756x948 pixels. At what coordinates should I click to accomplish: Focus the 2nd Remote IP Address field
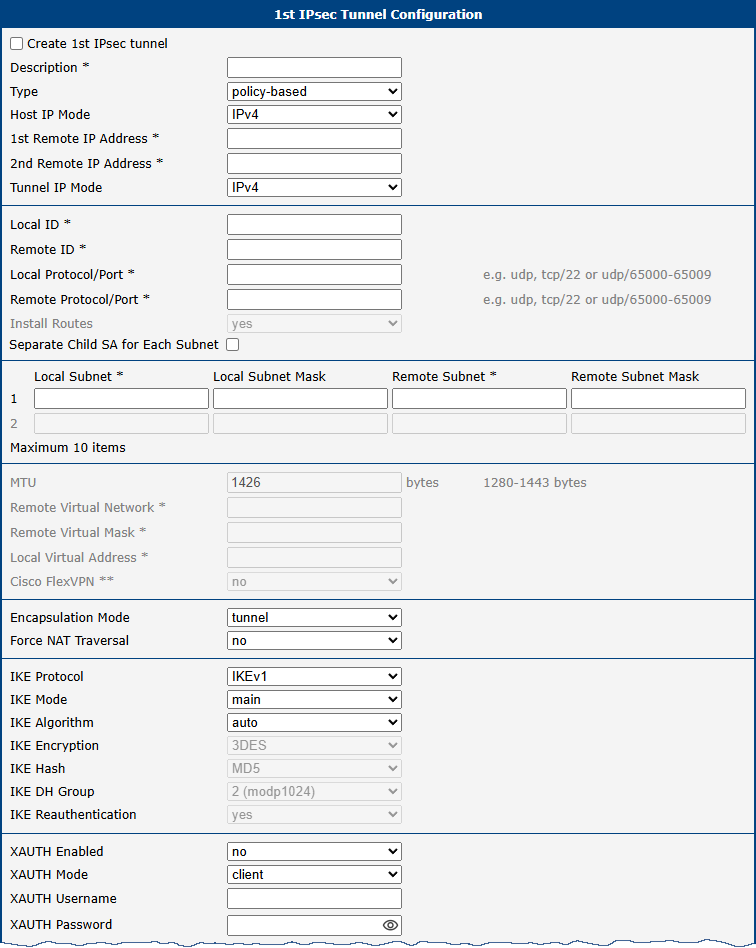[314, 163]
